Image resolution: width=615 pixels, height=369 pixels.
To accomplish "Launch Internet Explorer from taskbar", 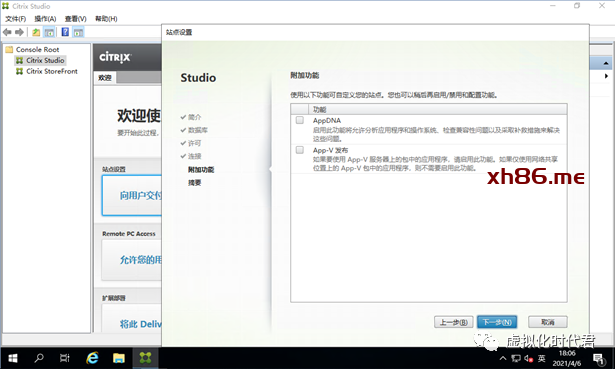I will 92,358.
